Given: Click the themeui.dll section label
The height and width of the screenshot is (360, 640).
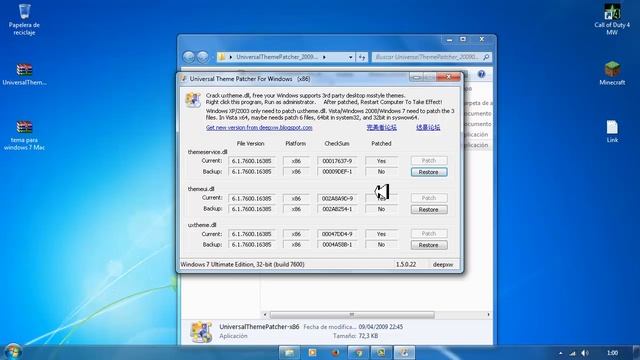Looking at the screenshot, I should pos(201,189).
